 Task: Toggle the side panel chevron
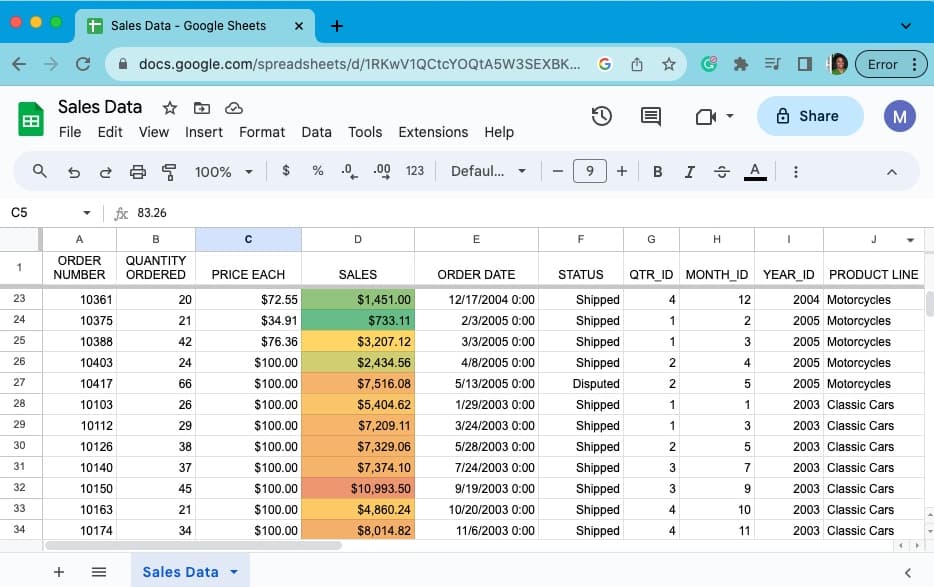click(x=907, y=573)
